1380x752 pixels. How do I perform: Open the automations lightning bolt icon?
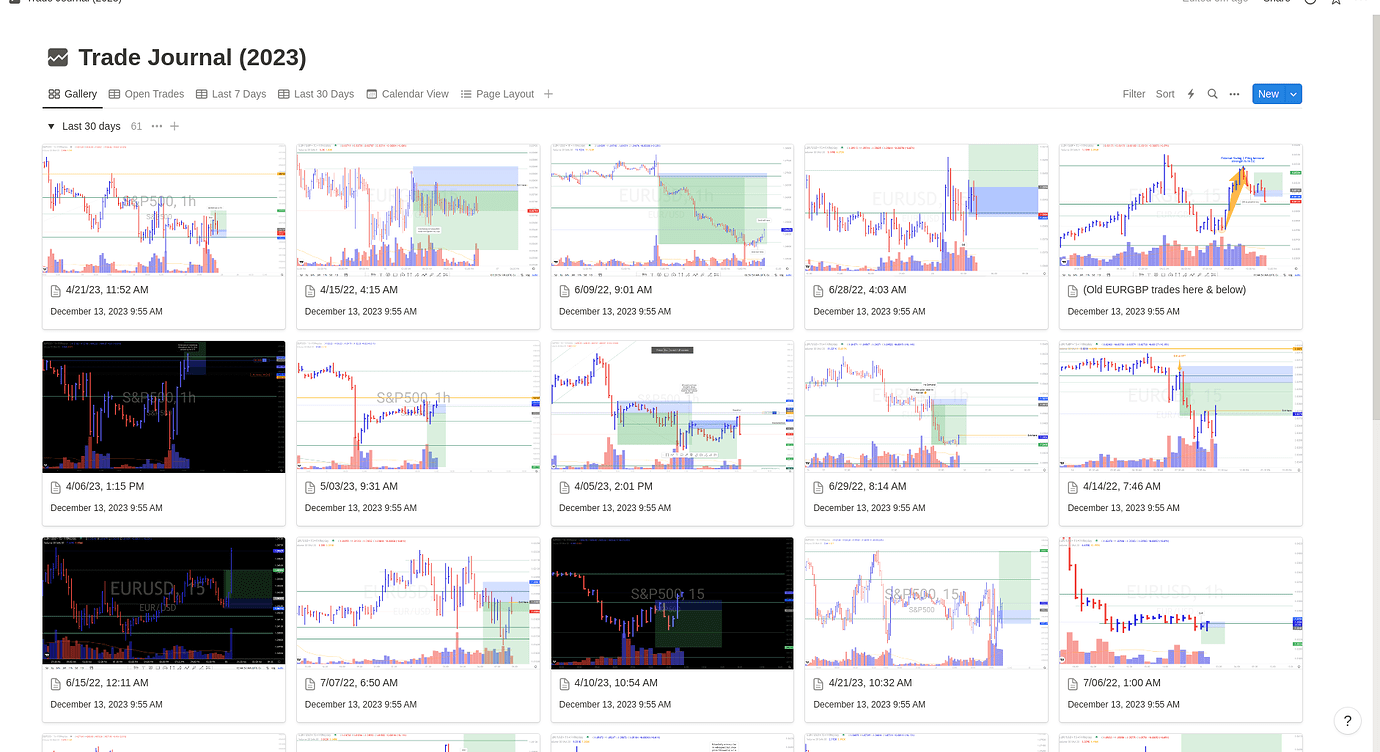coord(1190,94)
